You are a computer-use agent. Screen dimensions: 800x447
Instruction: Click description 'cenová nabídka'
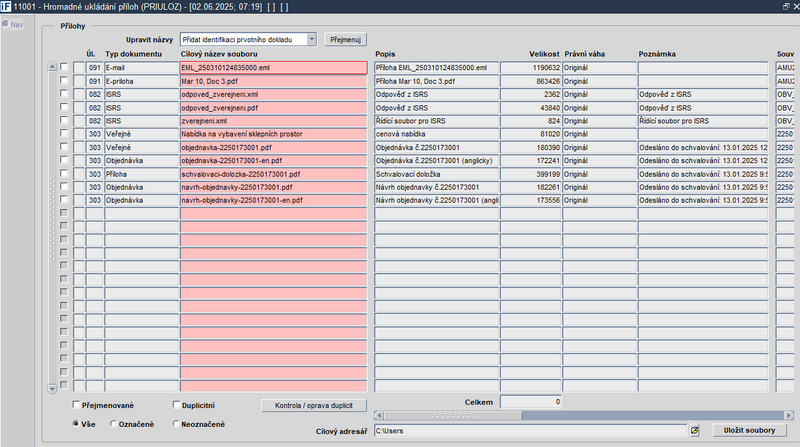436,134
